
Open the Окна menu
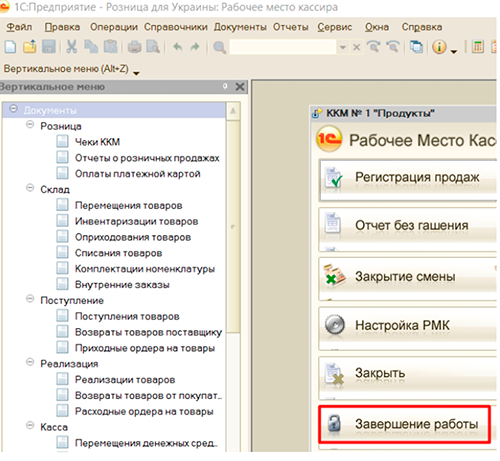point(377,27)
